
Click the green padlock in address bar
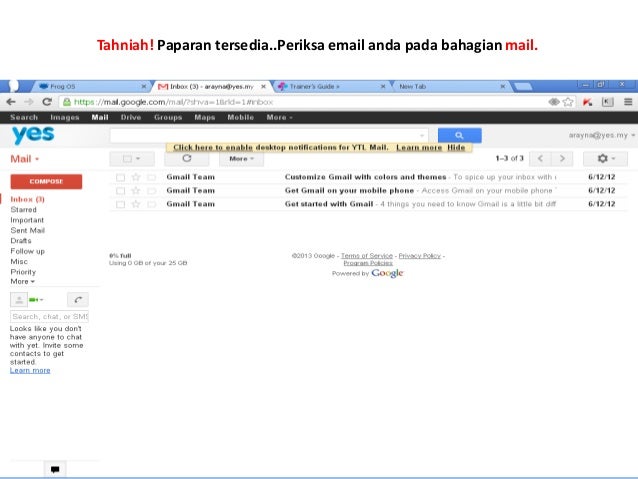(x=67, y=102)
